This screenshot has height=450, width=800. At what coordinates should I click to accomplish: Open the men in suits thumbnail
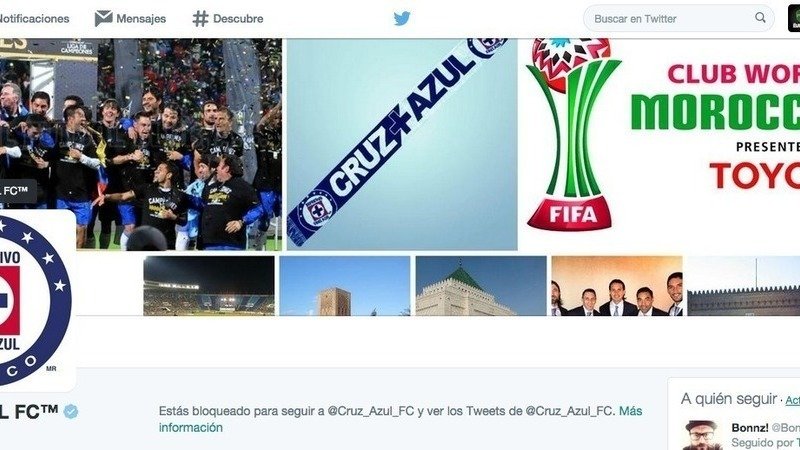(617, 286)
